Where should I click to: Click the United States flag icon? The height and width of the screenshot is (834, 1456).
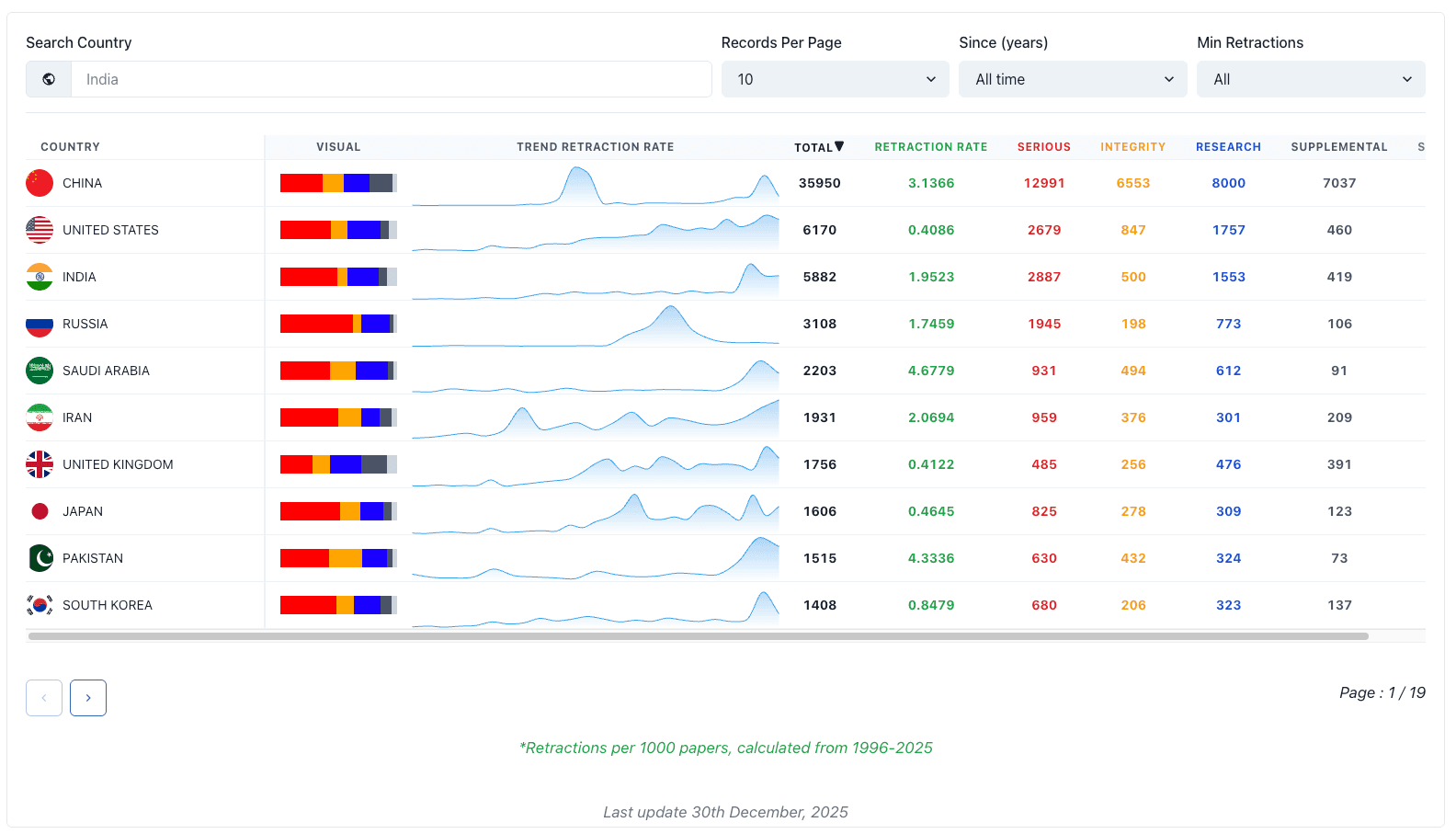click(40, 230)
